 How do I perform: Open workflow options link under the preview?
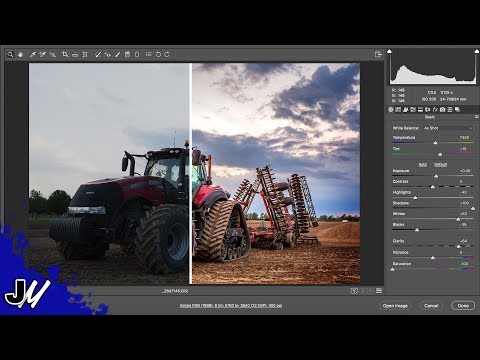[x=231, y=305]
